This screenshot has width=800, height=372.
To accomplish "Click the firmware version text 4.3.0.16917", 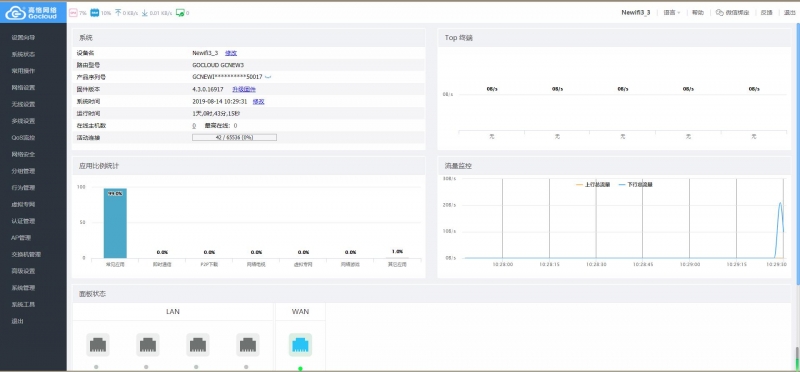I will click(208, 89).
